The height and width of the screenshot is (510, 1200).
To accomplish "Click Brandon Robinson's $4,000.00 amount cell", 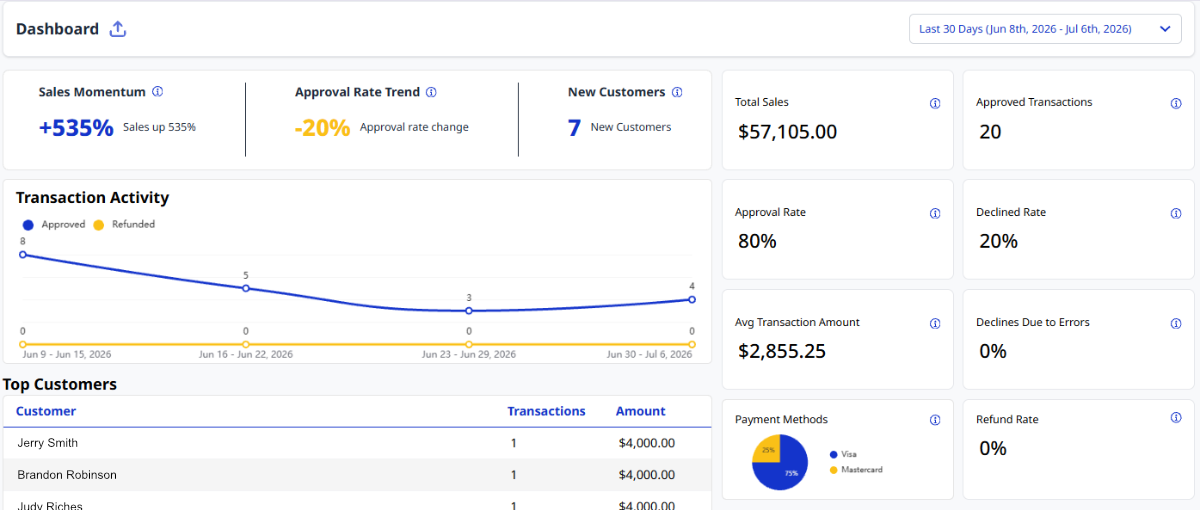I will [647, 475].
